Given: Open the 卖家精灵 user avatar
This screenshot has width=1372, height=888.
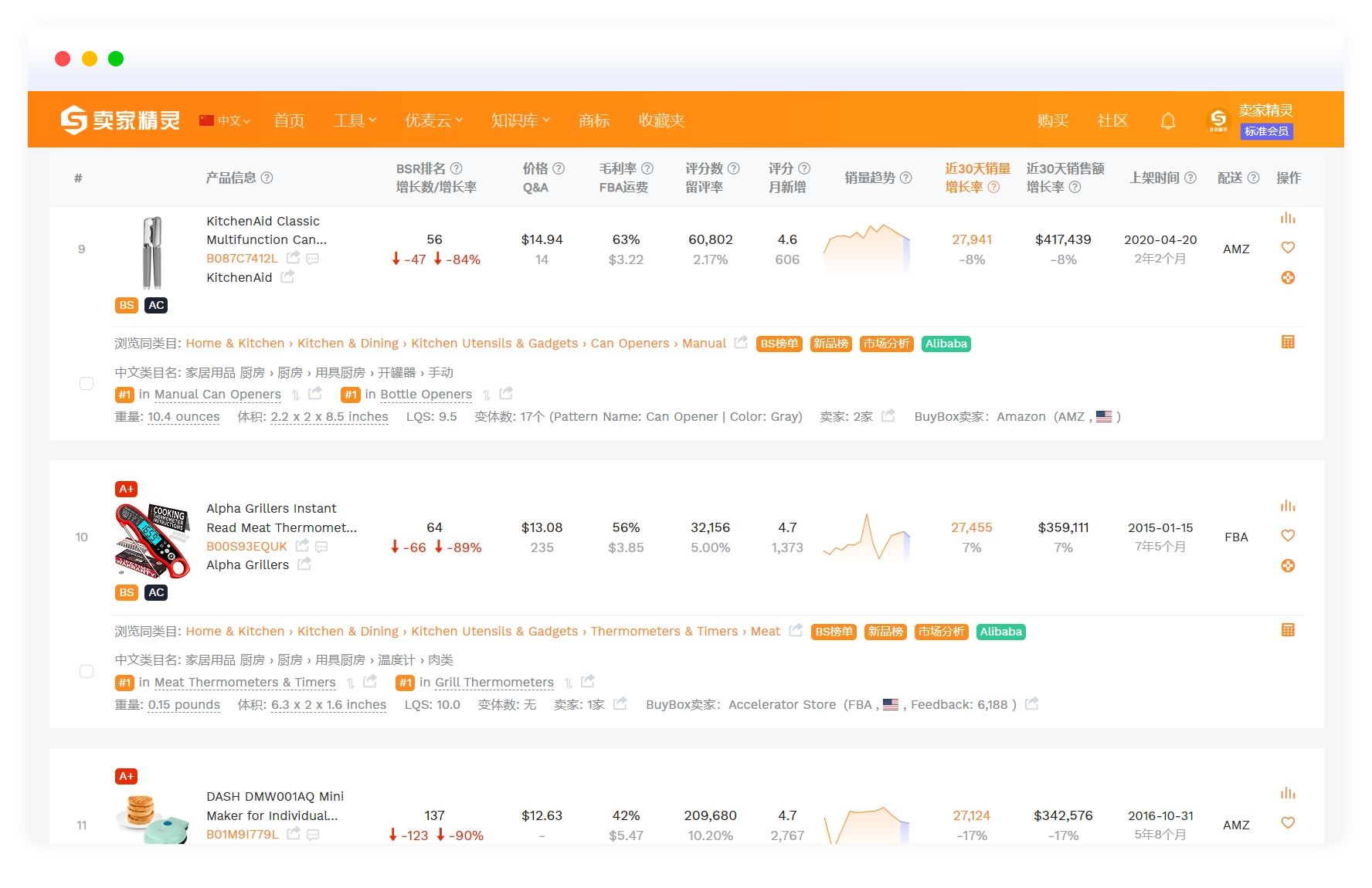Looking at the screenshot, I should (1218, 120).
